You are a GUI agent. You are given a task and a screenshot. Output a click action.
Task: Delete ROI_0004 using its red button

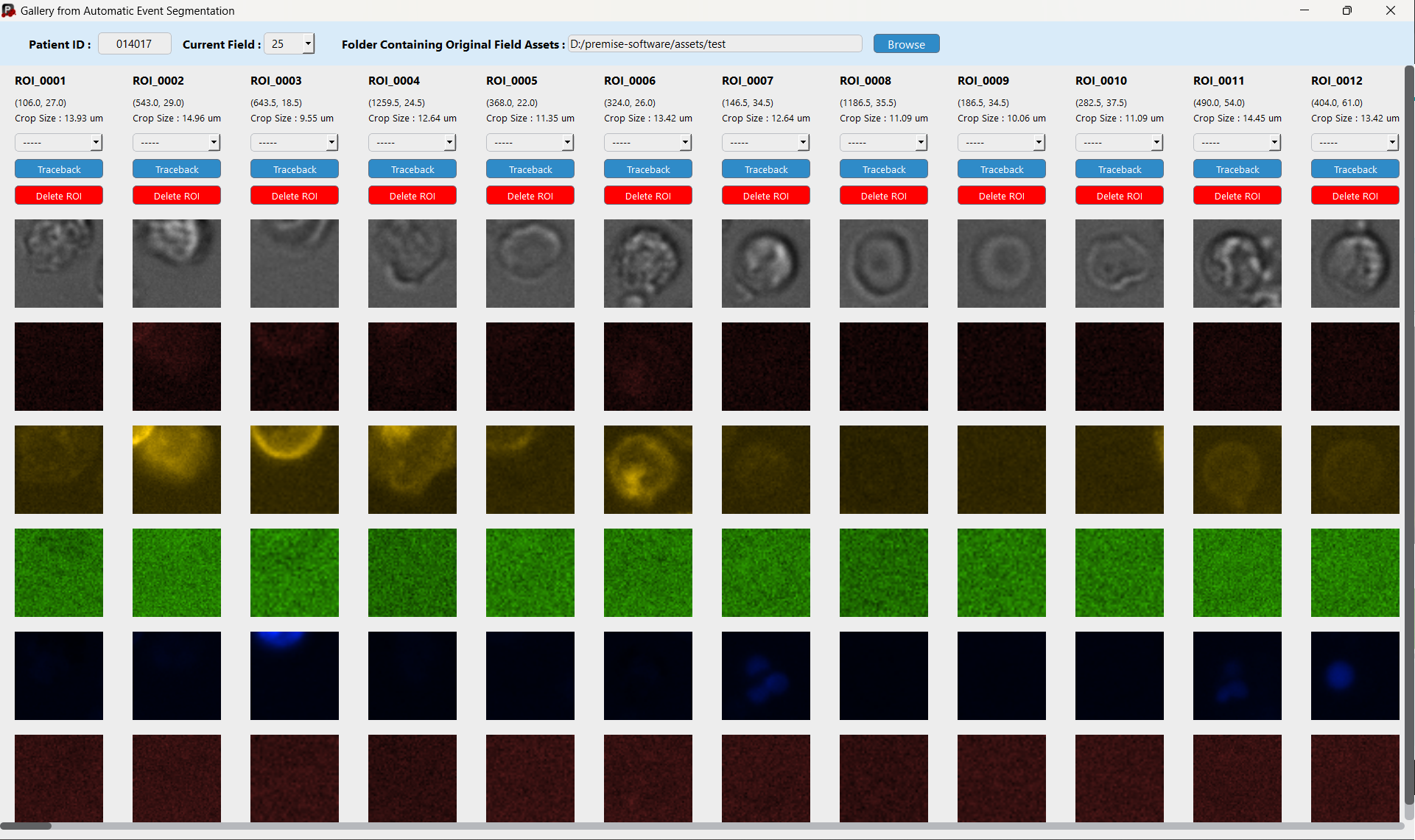coord(412,196)
